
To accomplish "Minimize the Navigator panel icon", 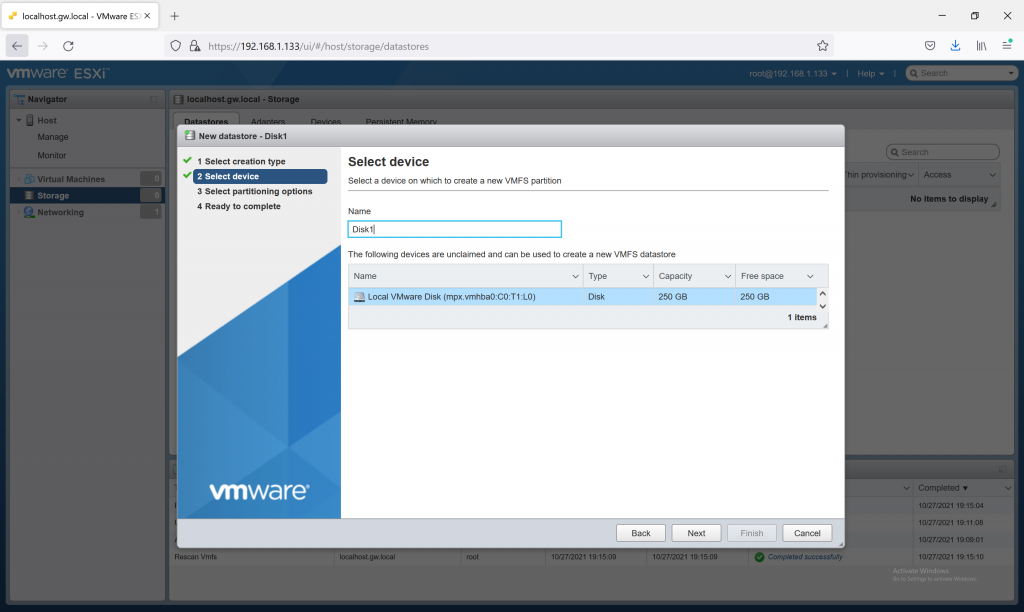I will tap(153, 99).
